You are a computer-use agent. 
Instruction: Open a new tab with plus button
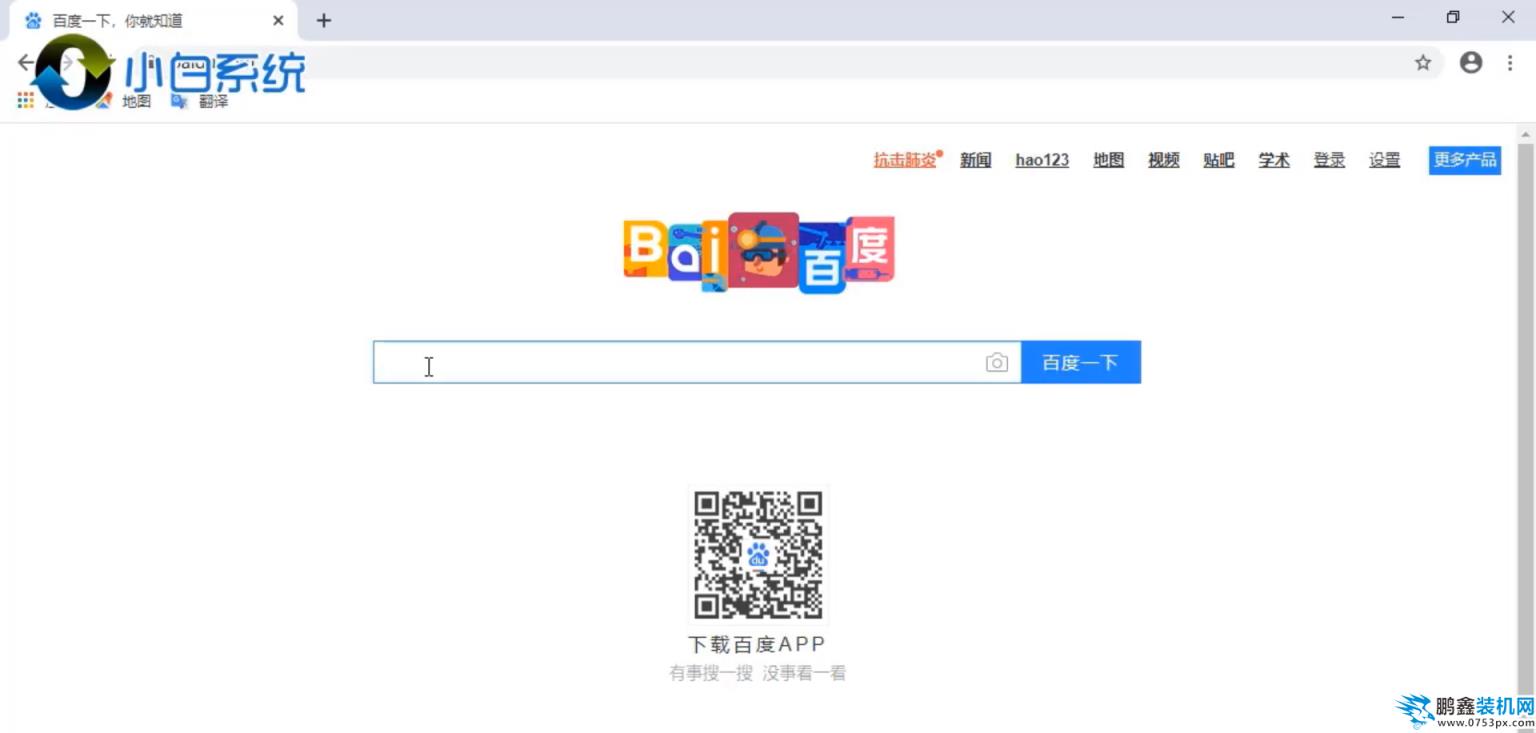(324, 20)
